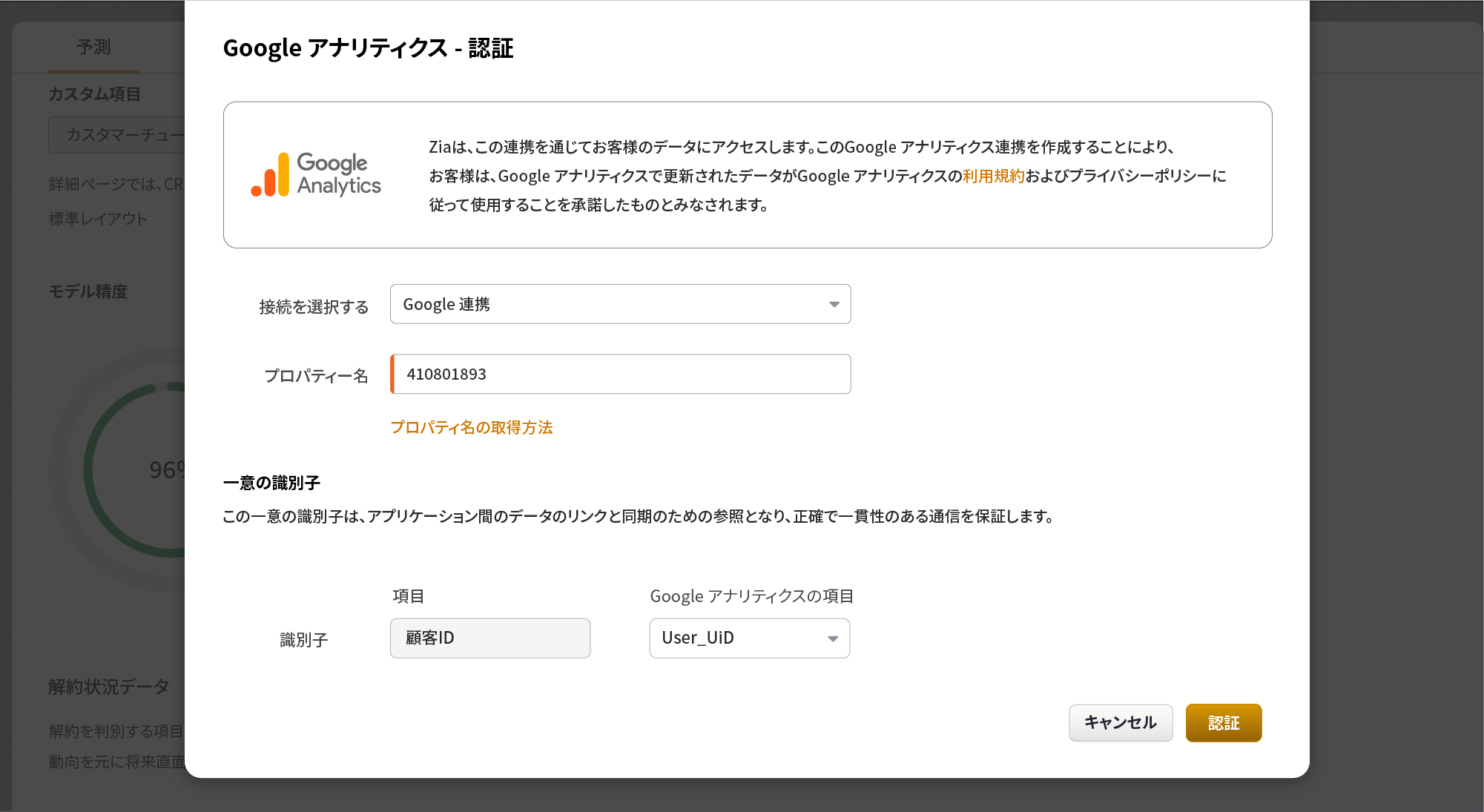The height and width of the screenshot is (812, 1484).
Task: Click the Google Analytics logo
Action: point(316,175)
